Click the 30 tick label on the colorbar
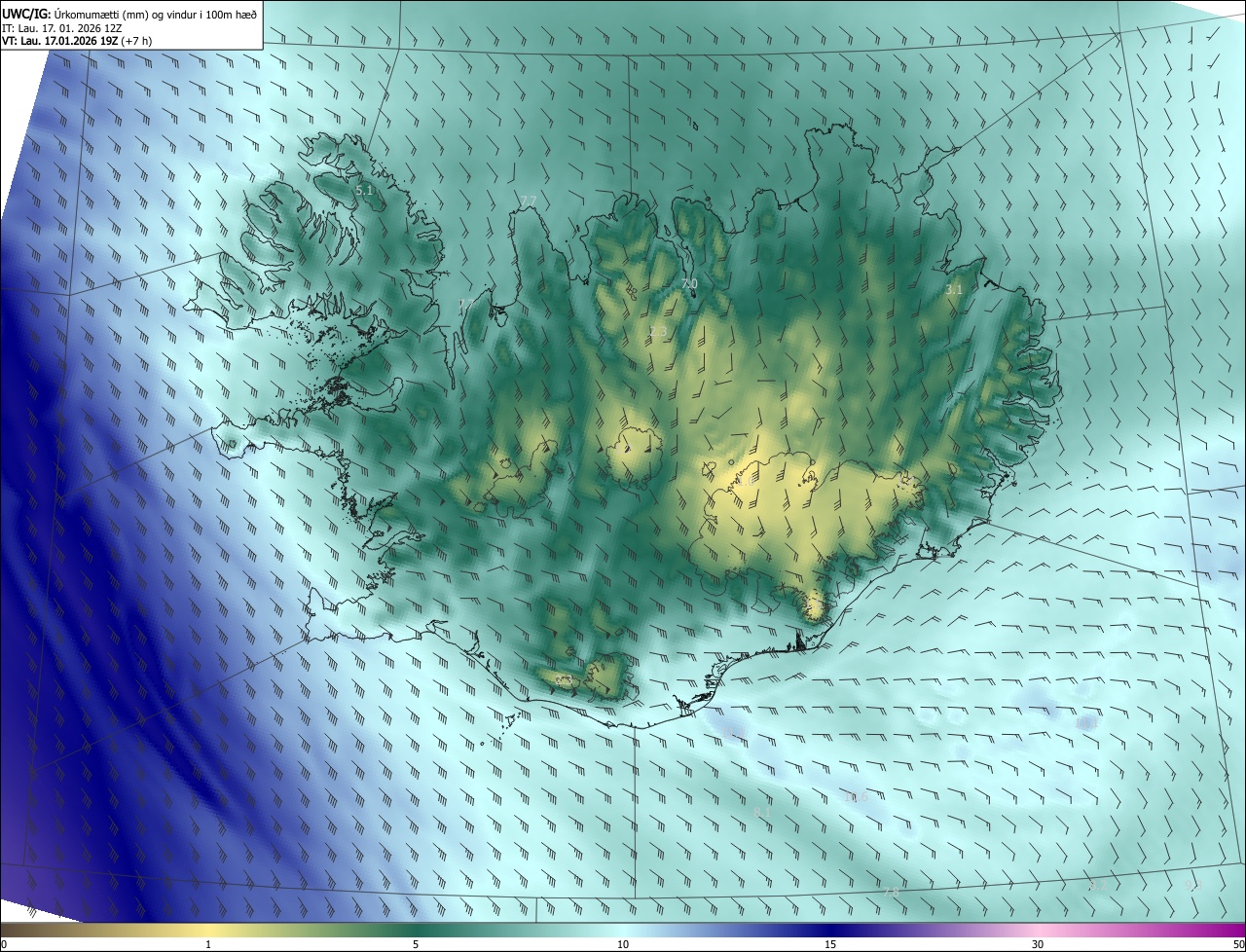The height and width of the screenshot is (952, 1246). point(1038,944)
